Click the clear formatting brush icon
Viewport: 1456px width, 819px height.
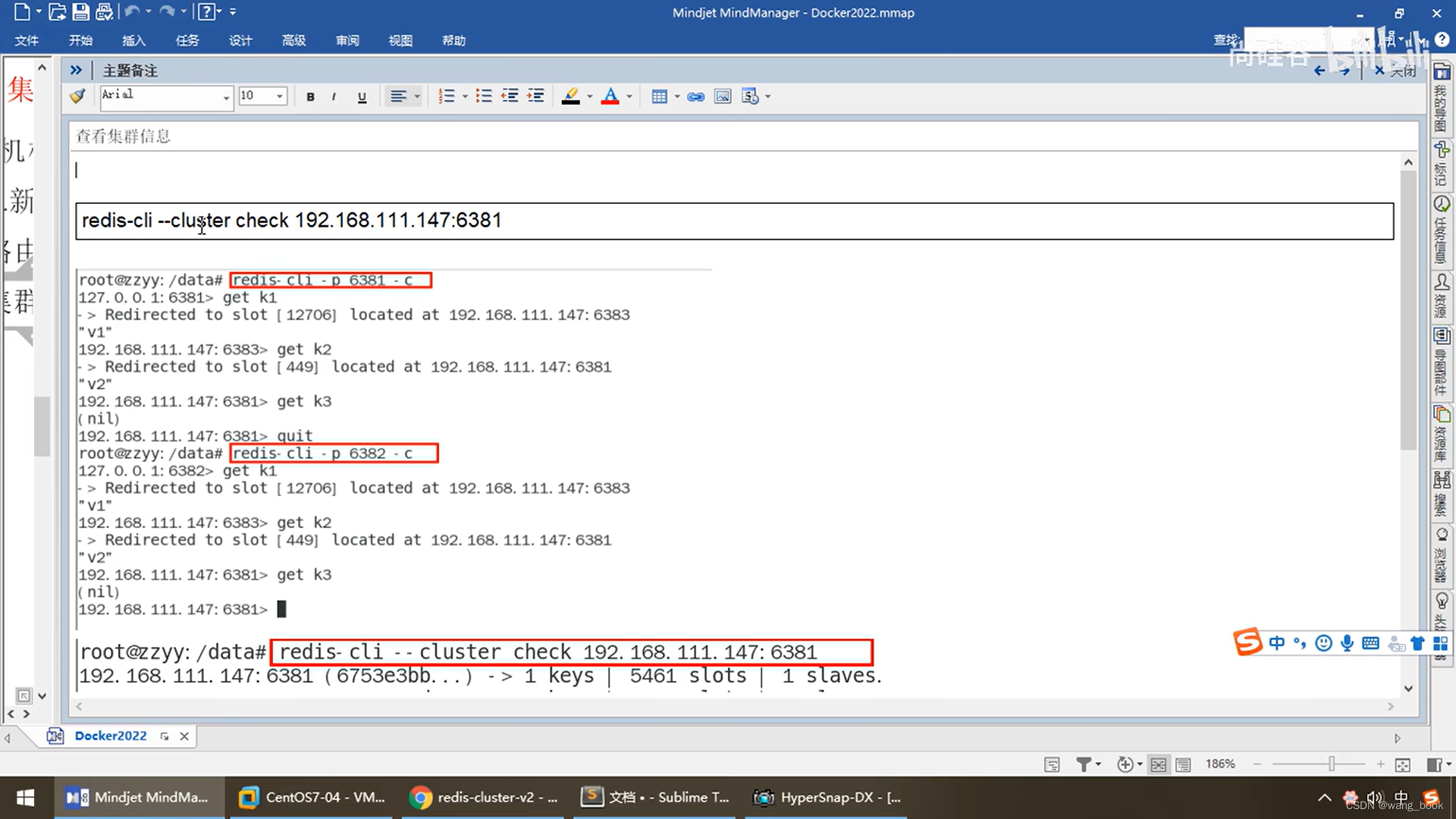tap(77, 96)
